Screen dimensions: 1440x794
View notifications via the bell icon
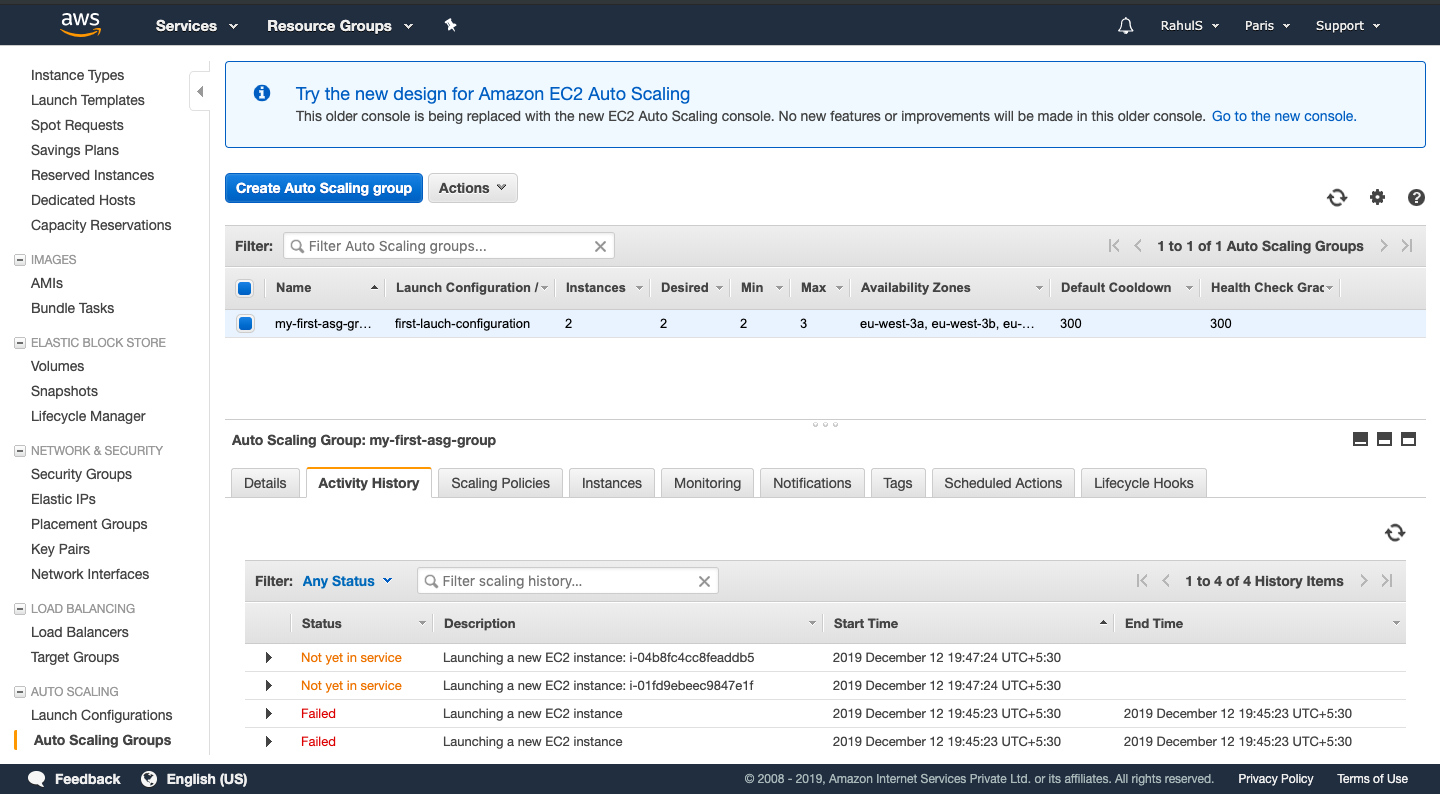tap(1125, 25)
